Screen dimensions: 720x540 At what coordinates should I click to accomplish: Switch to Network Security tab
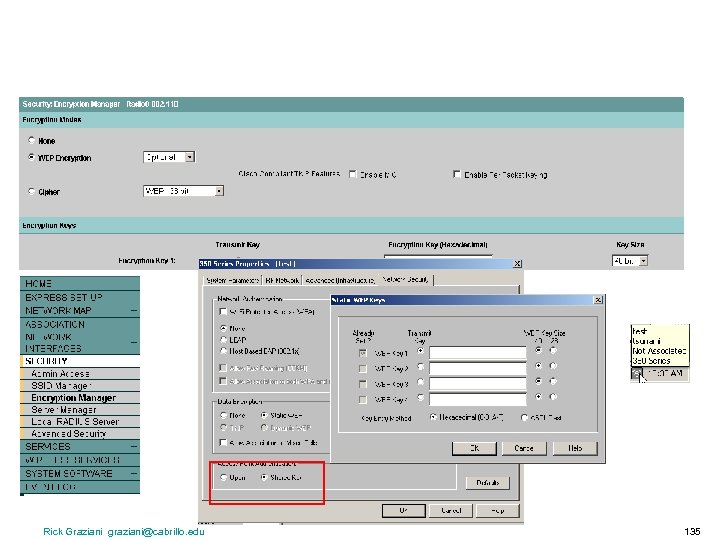tap(405, 279)
